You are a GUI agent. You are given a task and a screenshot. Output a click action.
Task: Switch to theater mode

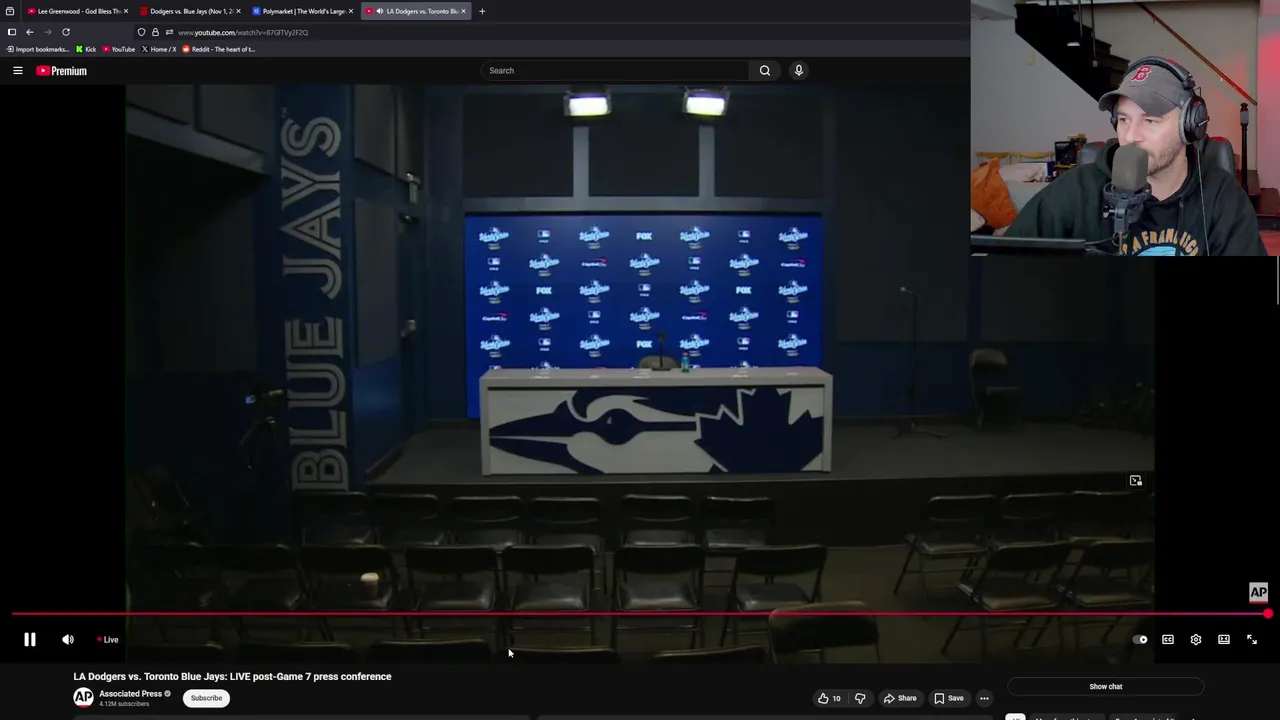pyautogui.click(x=1224, y=640)
